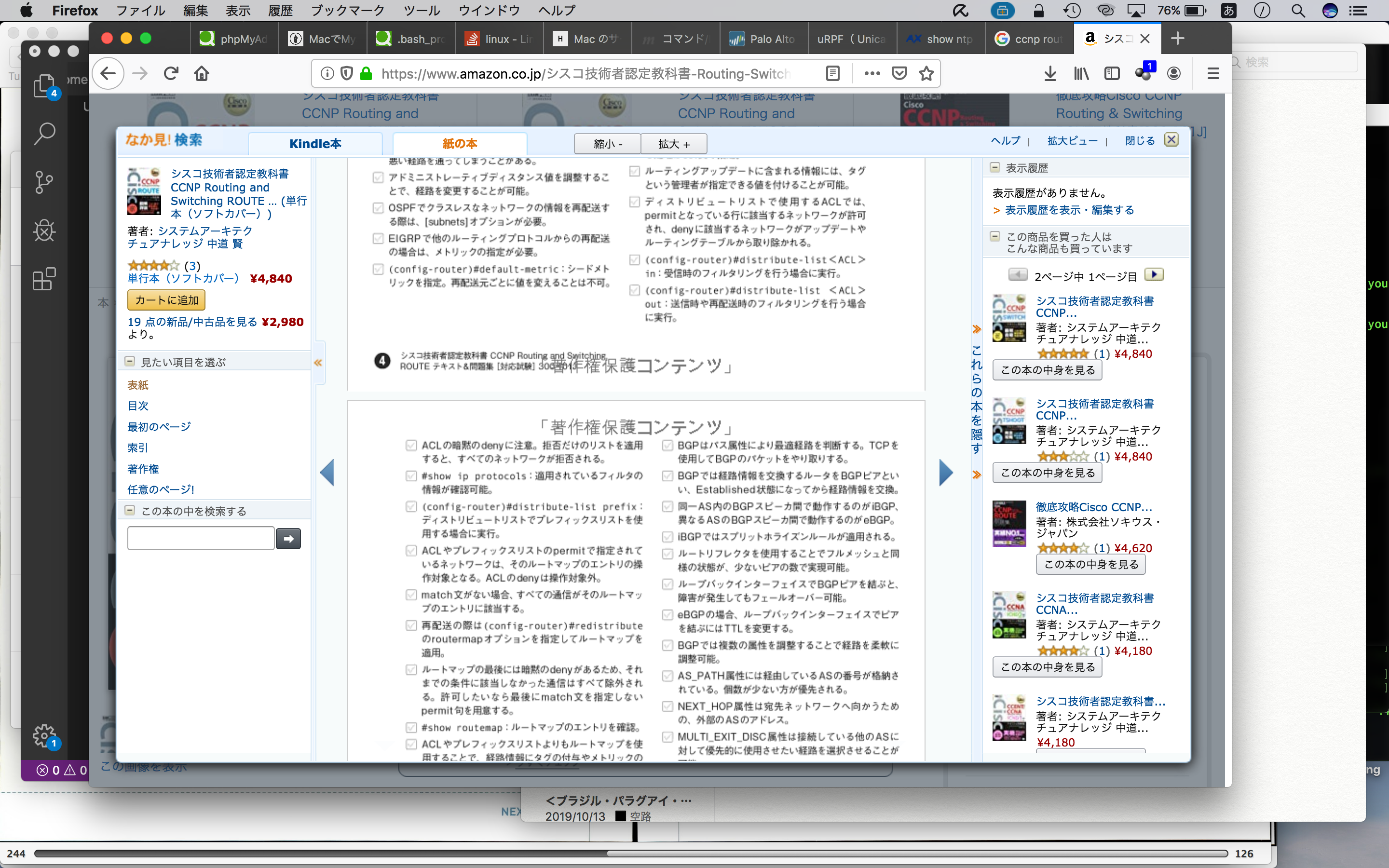Viewport: 1389px width, 868px height.
Task: Open page actions three-dot menu in address bar
Action: (872, 73)
